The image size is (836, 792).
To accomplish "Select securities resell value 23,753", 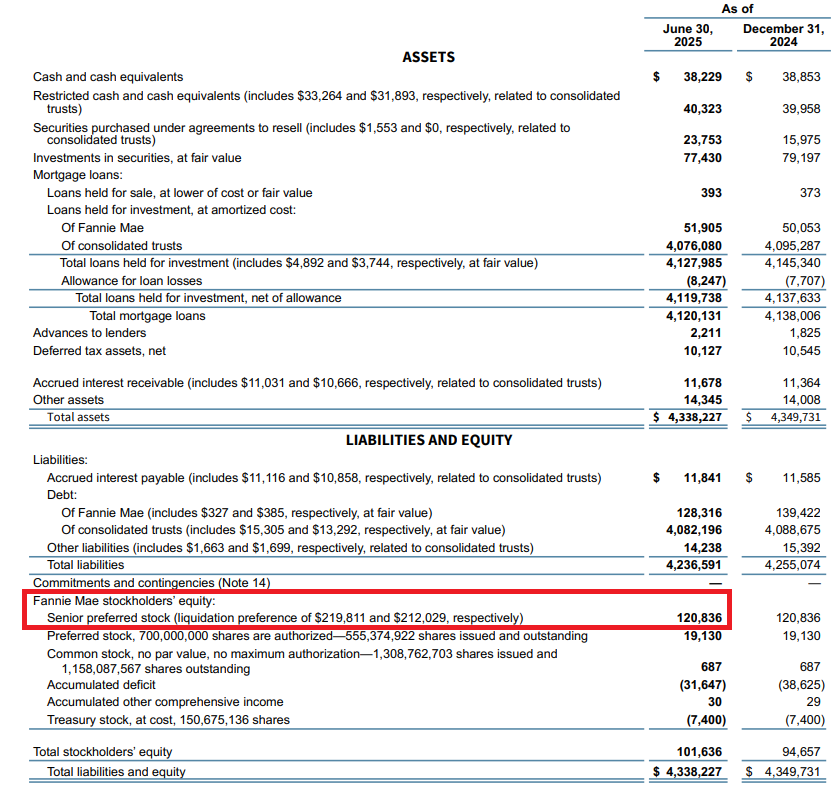I will 703,140.
